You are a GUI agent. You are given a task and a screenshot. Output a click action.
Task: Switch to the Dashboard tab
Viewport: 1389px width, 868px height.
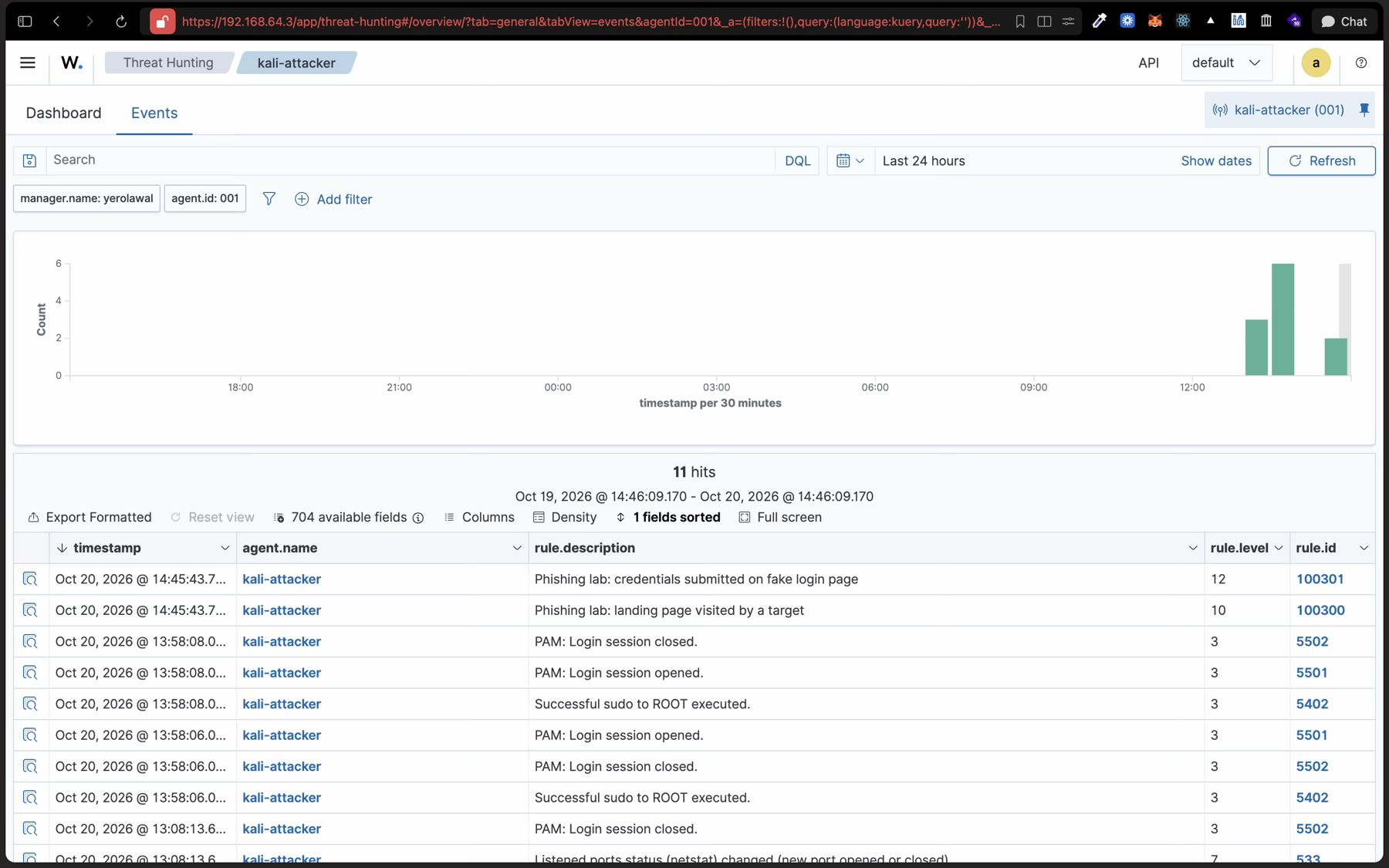(x=63, y=113)
